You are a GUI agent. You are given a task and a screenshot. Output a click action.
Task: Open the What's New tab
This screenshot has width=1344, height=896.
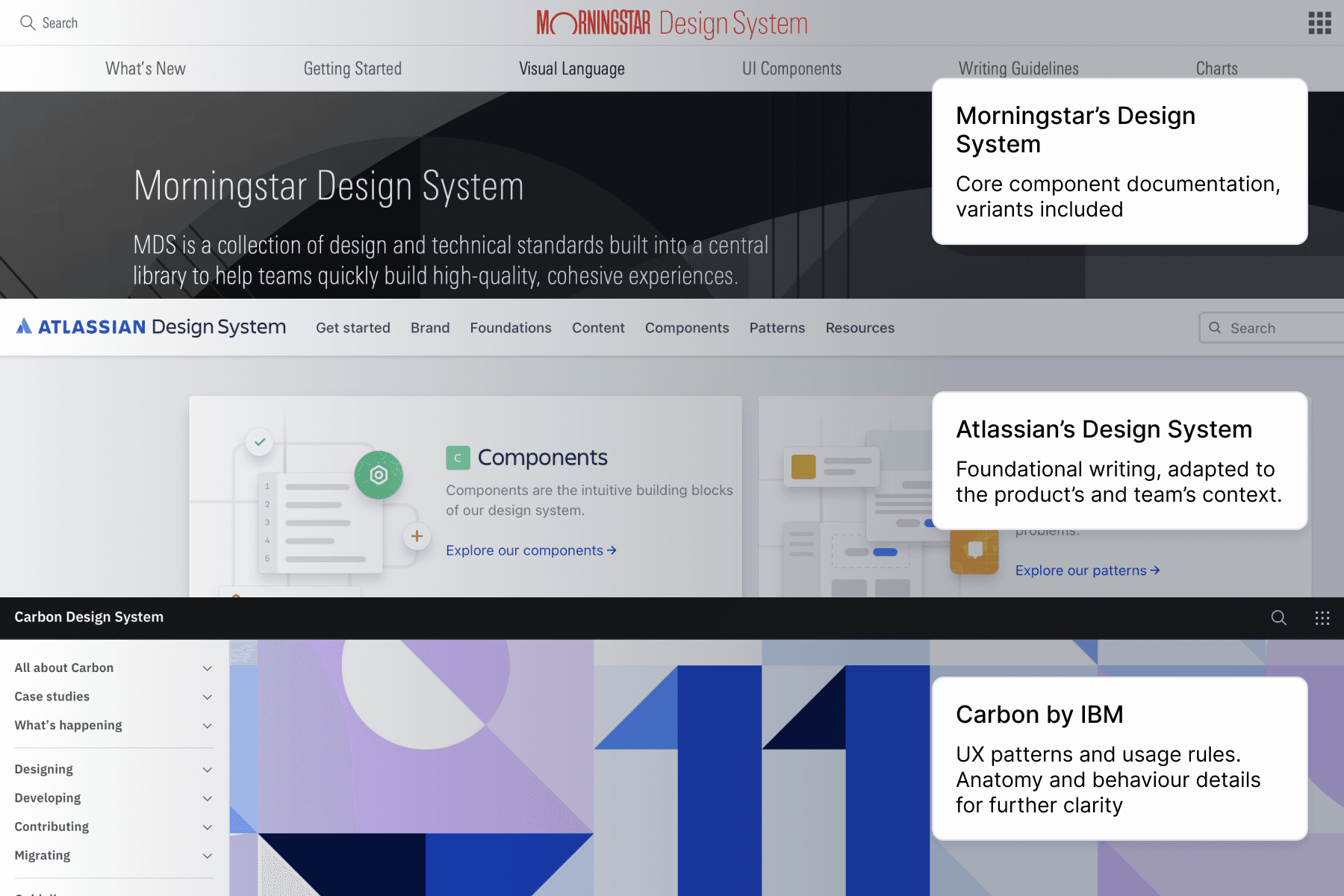pos(146,69)
